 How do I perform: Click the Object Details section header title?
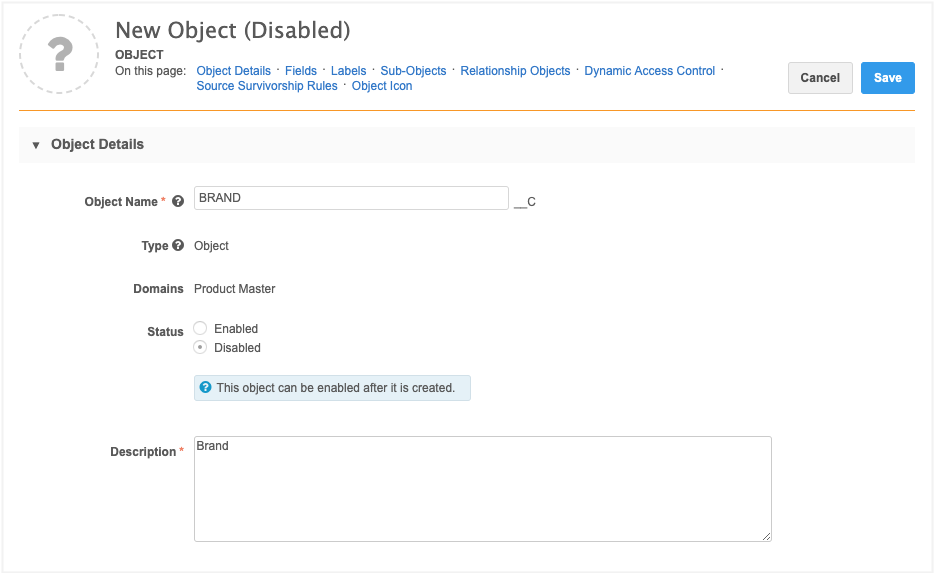pyautogui.click(x=97, y=144)
